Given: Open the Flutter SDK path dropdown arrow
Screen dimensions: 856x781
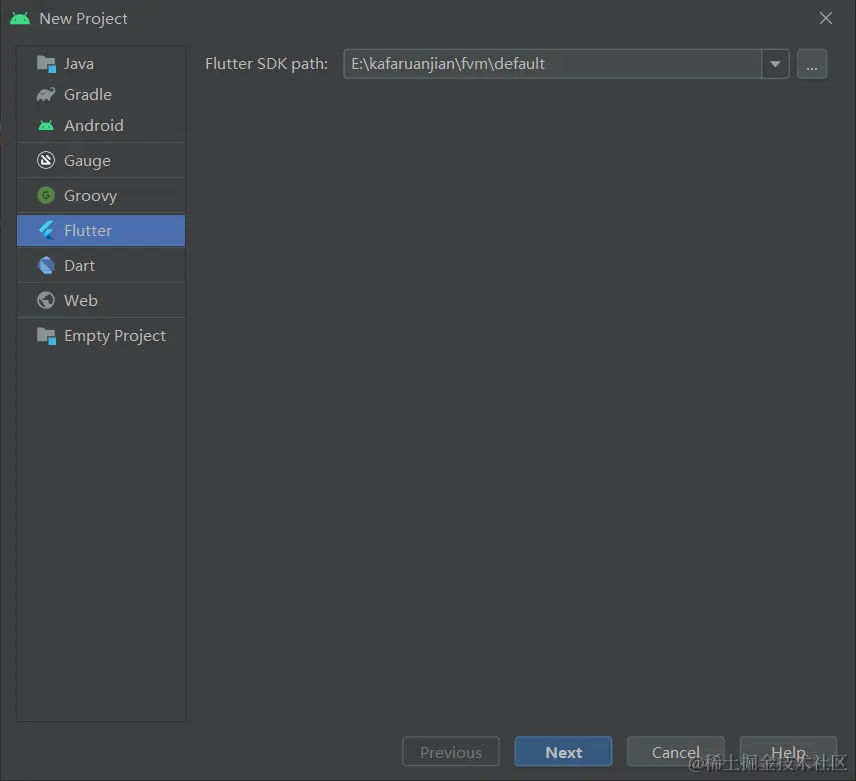Looking at the screenshot, I should click(x=775, y=64).
